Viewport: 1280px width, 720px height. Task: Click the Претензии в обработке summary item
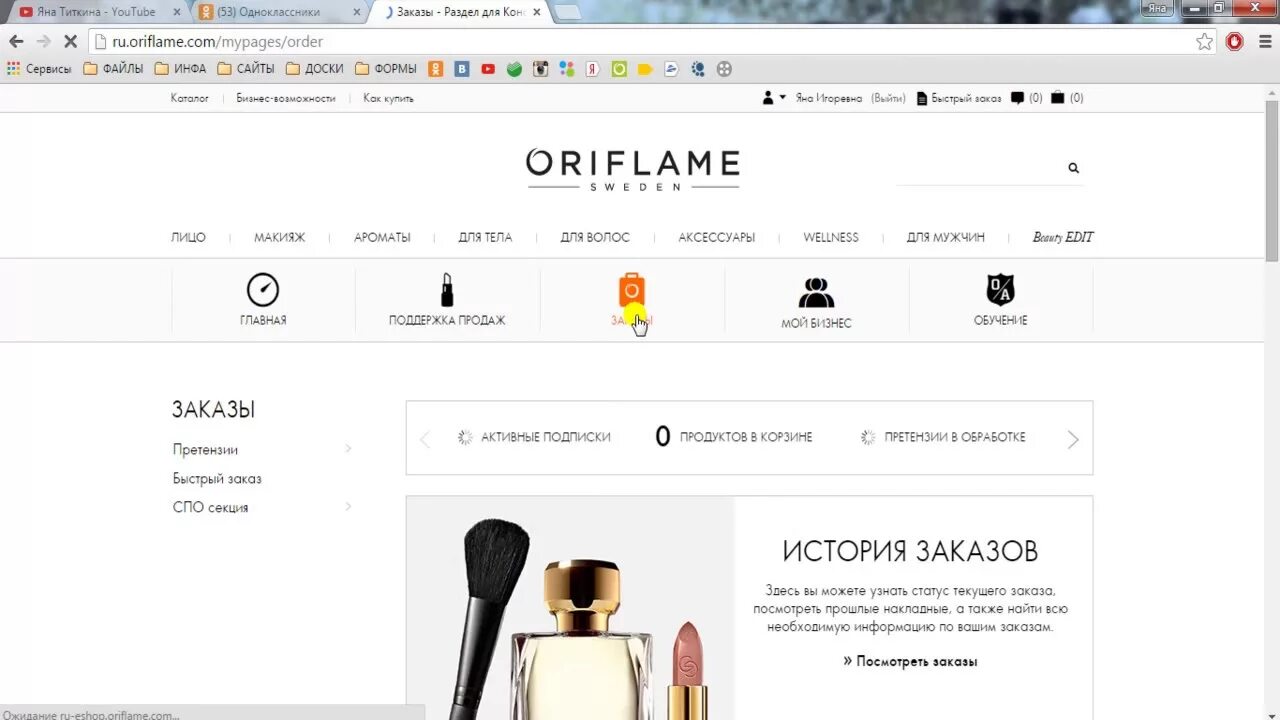[943, 437]
